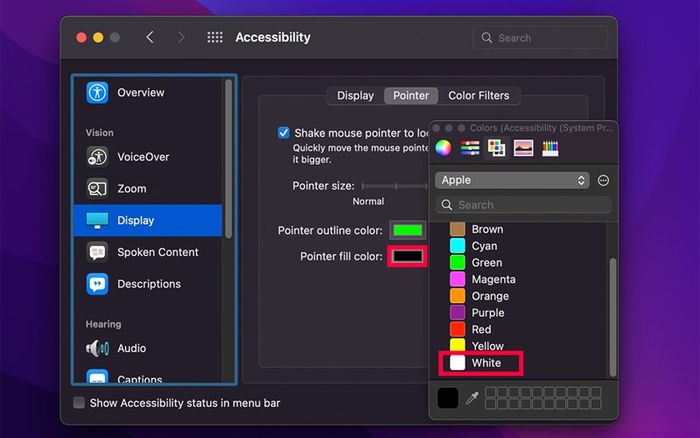Navigate back with the left chevron
This screenshot has width=700, height=438.
pos(150,38)
